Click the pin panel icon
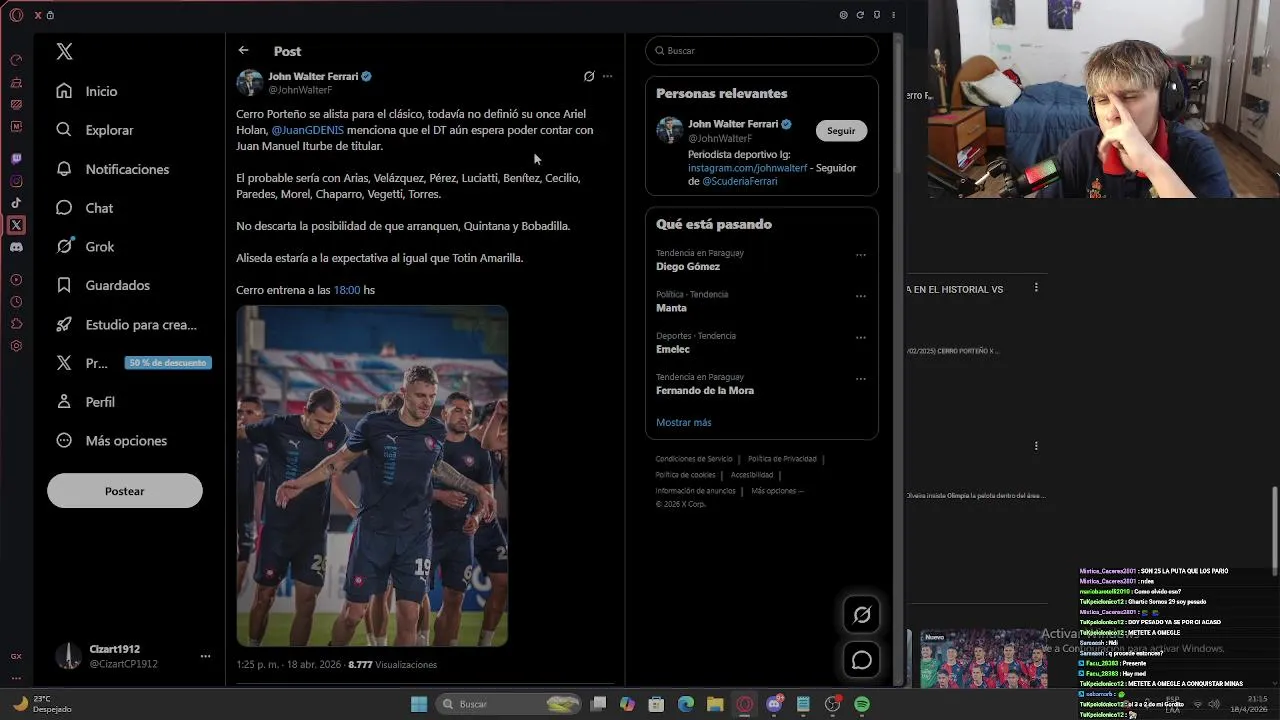This screenshot has height=720, width=1280. [x=877, y=15]
